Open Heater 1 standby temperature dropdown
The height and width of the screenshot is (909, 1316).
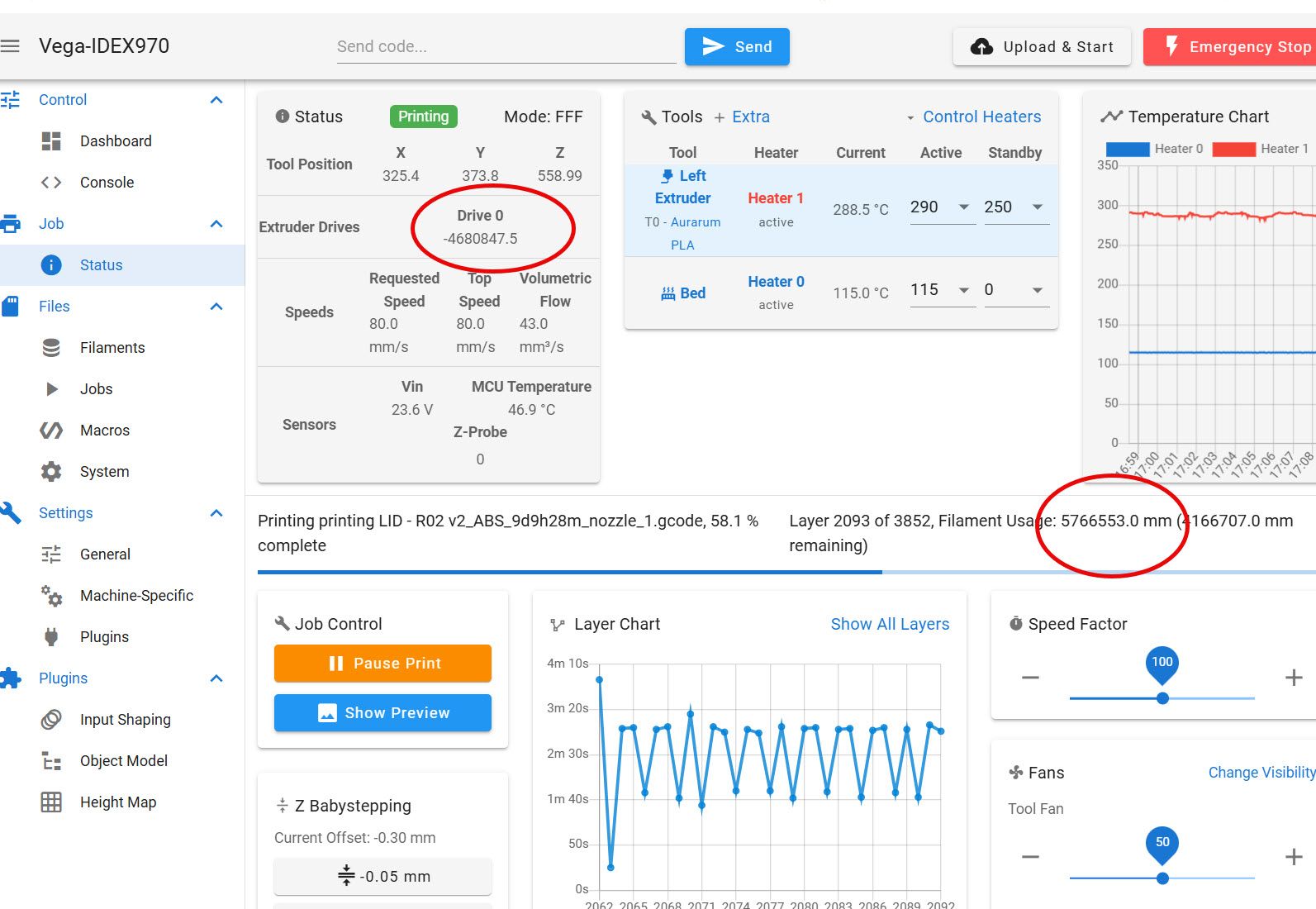(x=1038, y=207)
